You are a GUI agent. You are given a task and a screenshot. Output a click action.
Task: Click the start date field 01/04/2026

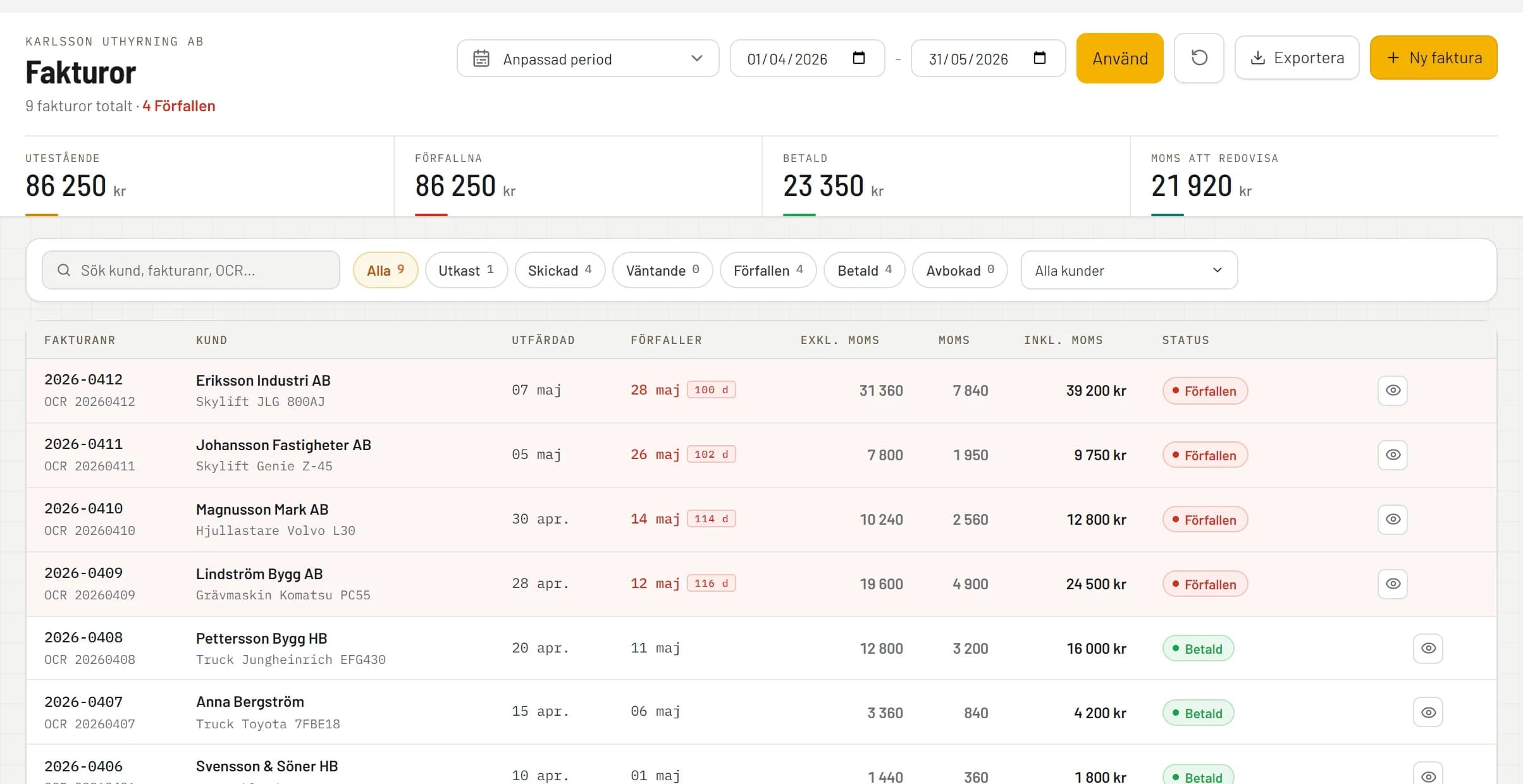point(807,59)
